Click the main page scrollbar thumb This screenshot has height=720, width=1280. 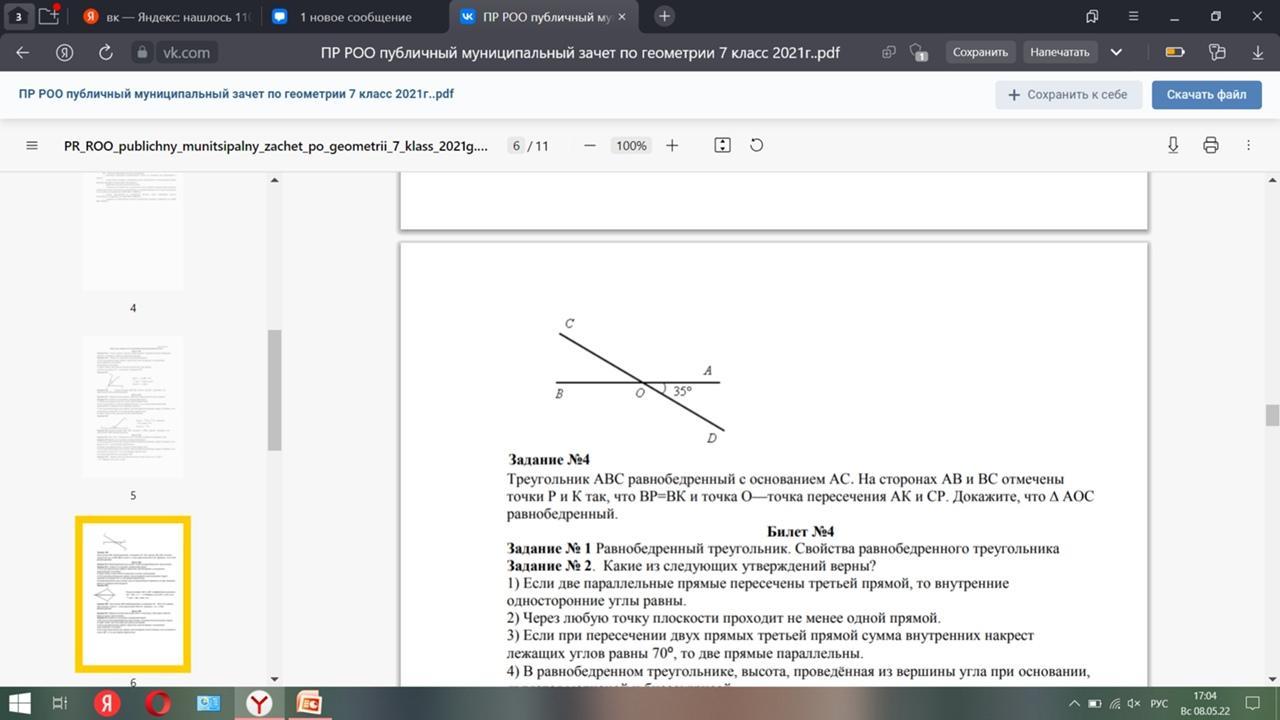click(x=1272, y=415)
